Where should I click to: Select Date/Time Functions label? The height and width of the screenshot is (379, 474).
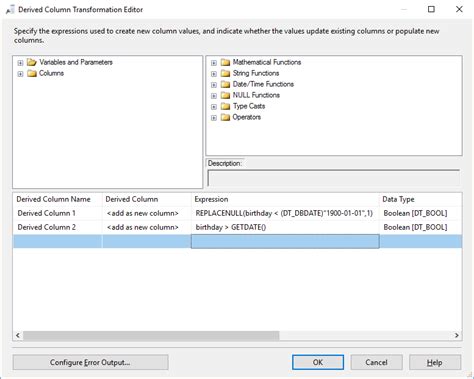[263, 84]
